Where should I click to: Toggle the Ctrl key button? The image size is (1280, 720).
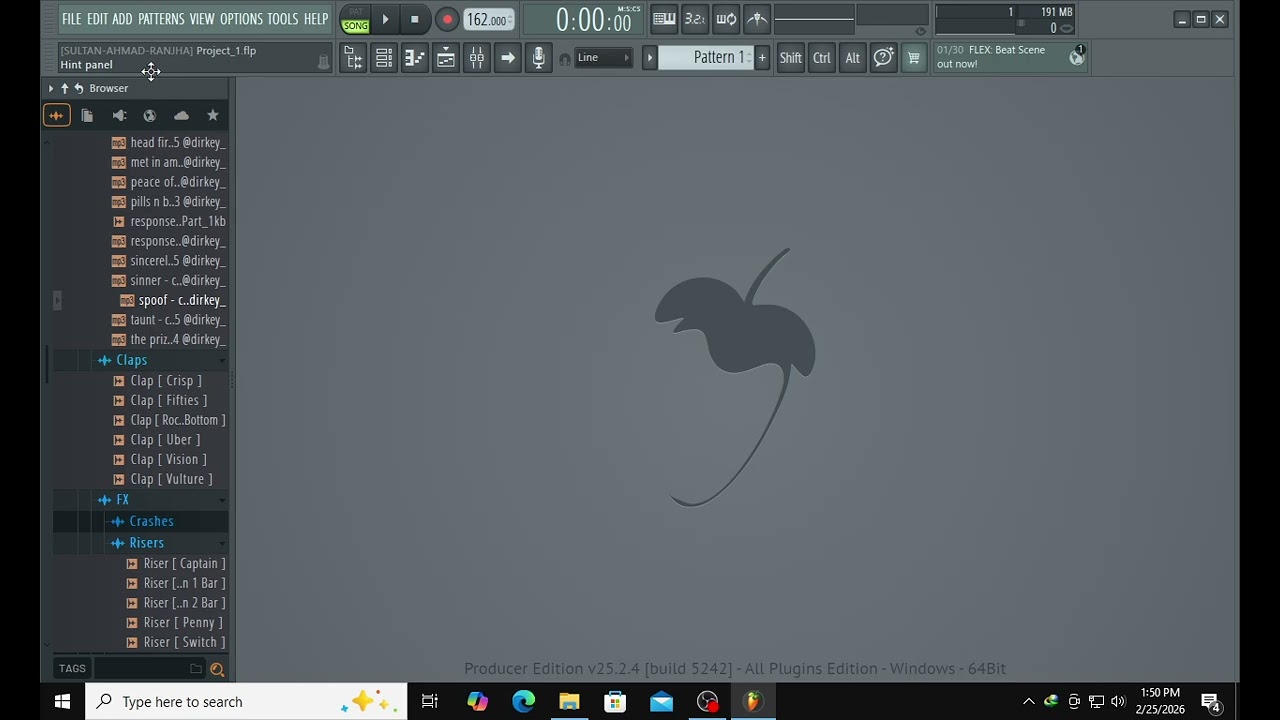pyautogui.click(x=821, y=58)
